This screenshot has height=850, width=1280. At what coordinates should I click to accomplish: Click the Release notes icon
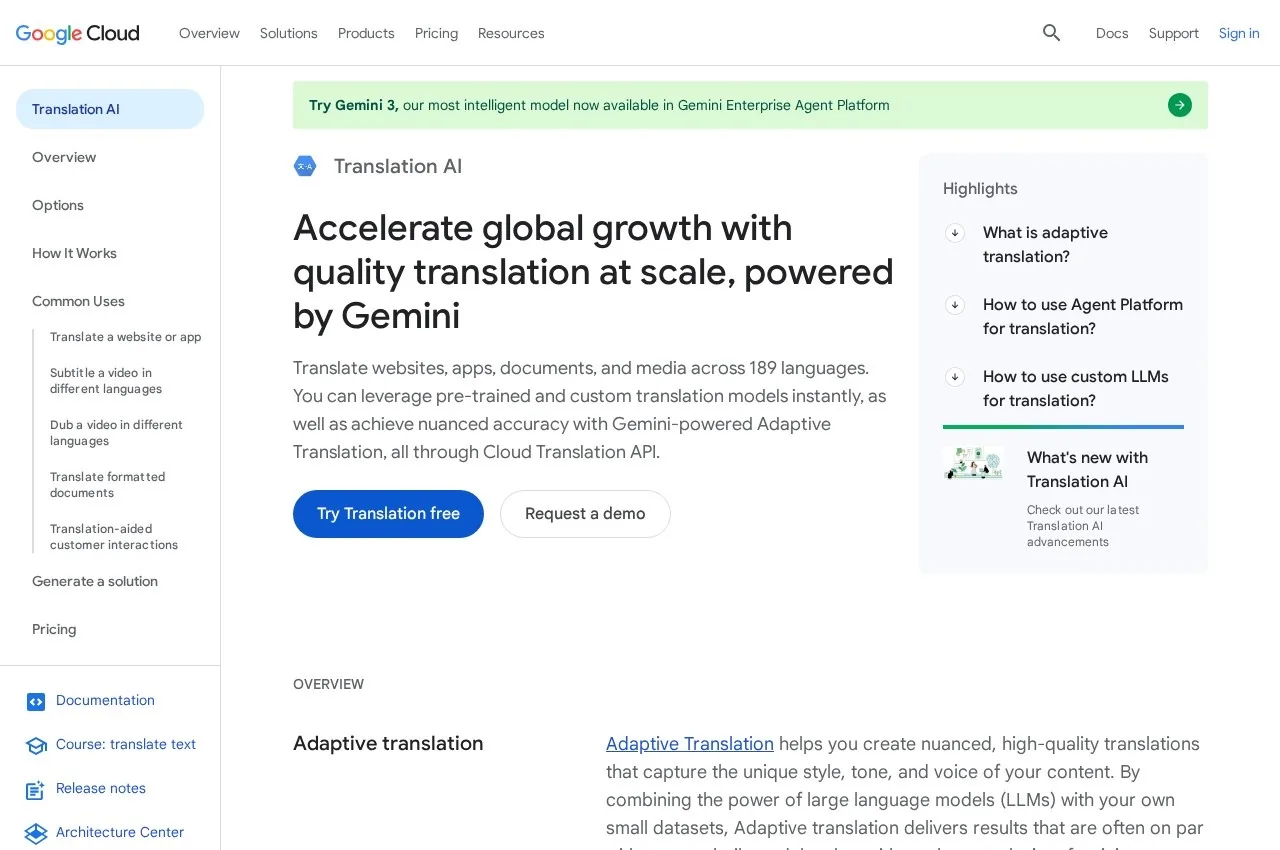tap(36, 790)
